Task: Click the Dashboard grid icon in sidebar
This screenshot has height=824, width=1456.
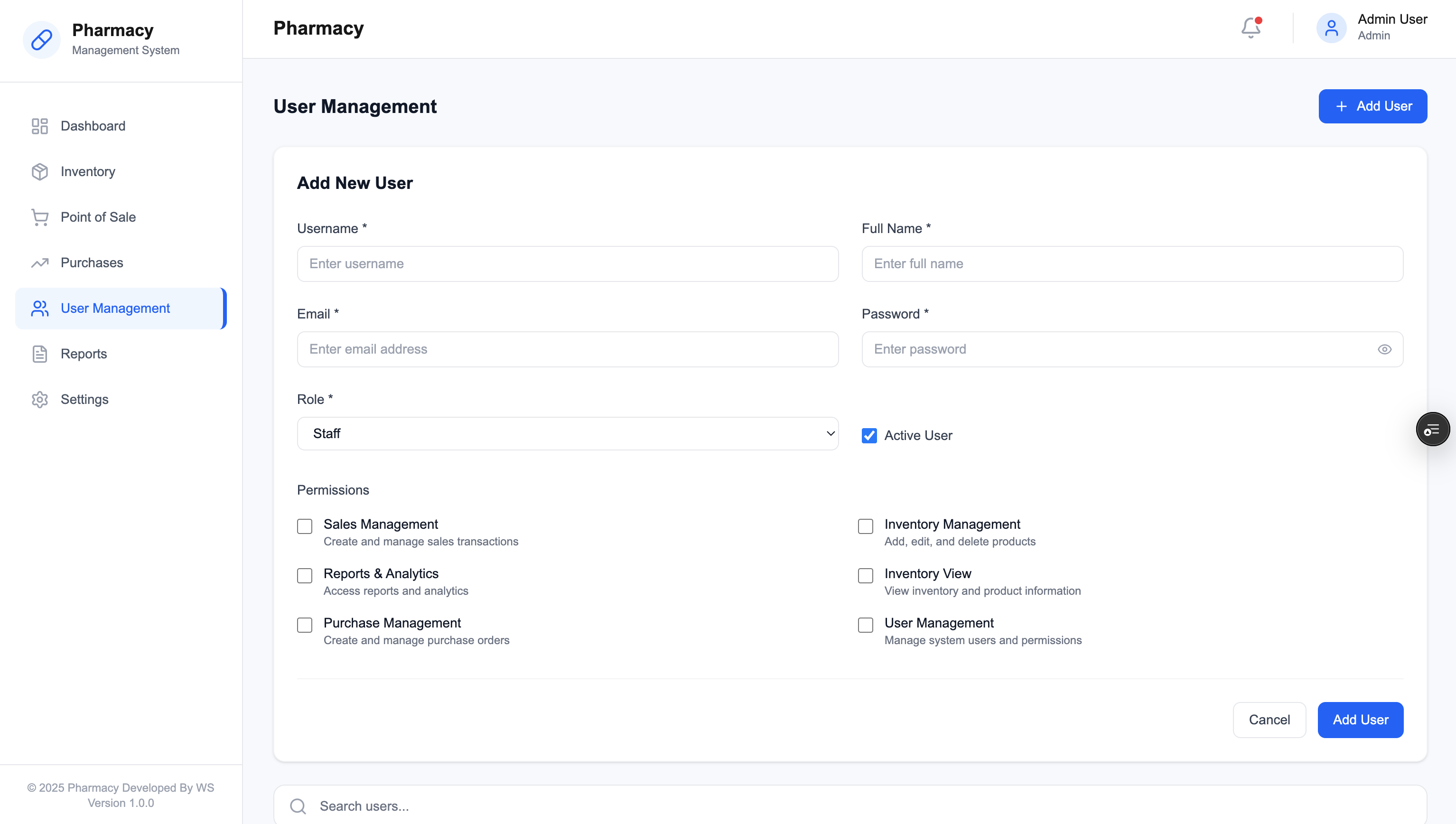Action: click(x=39, y=126)
